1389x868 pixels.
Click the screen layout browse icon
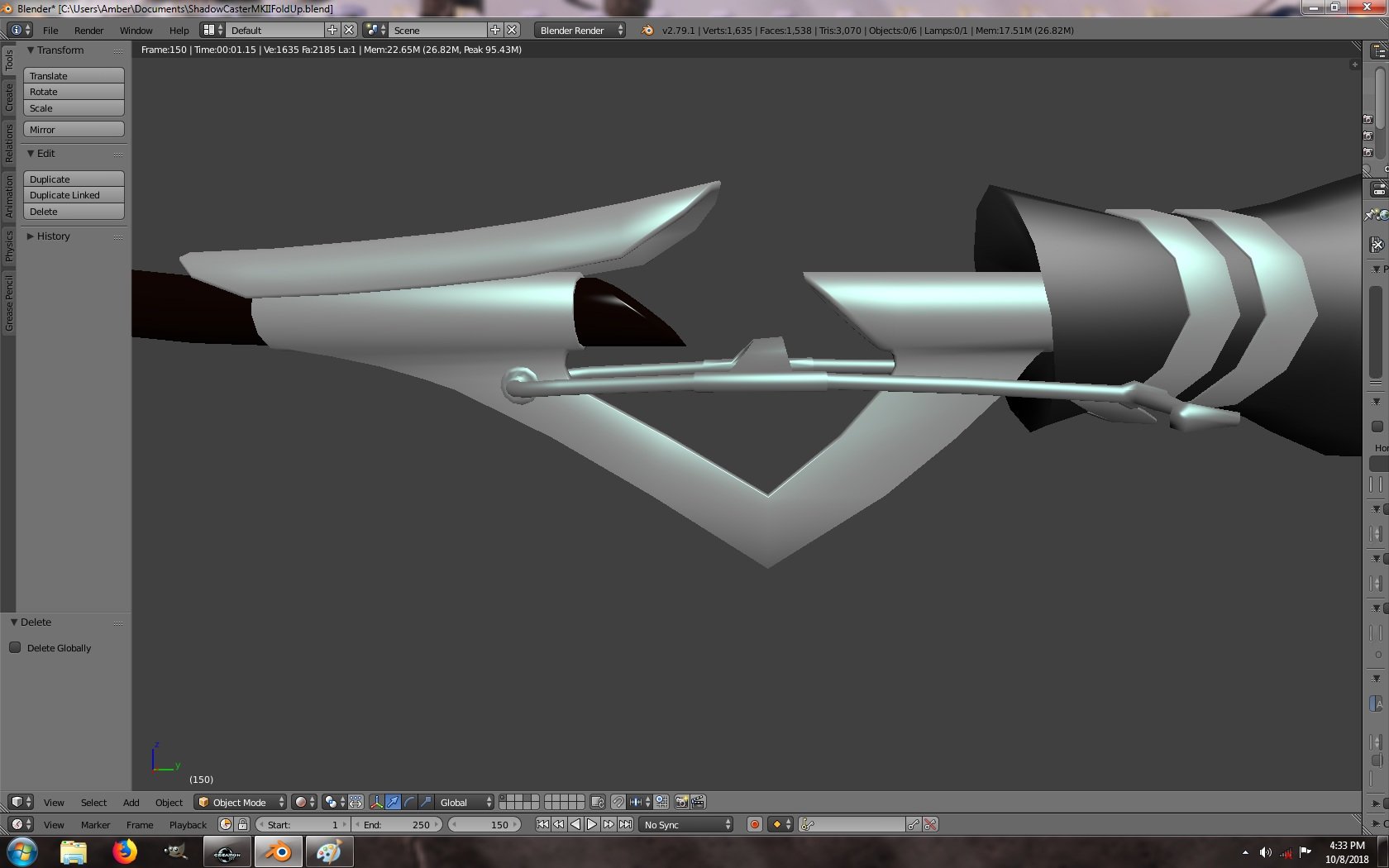coord(212,30)
